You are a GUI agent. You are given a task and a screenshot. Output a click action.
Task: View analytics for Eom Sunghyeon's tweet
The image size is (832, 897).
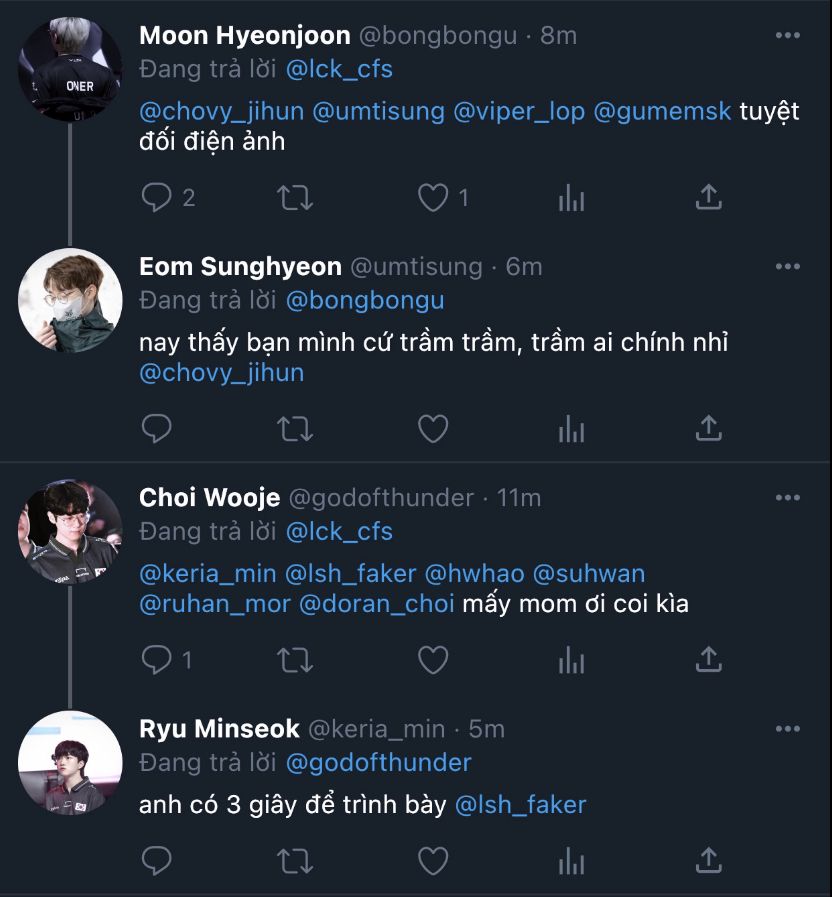pos(571,429)
